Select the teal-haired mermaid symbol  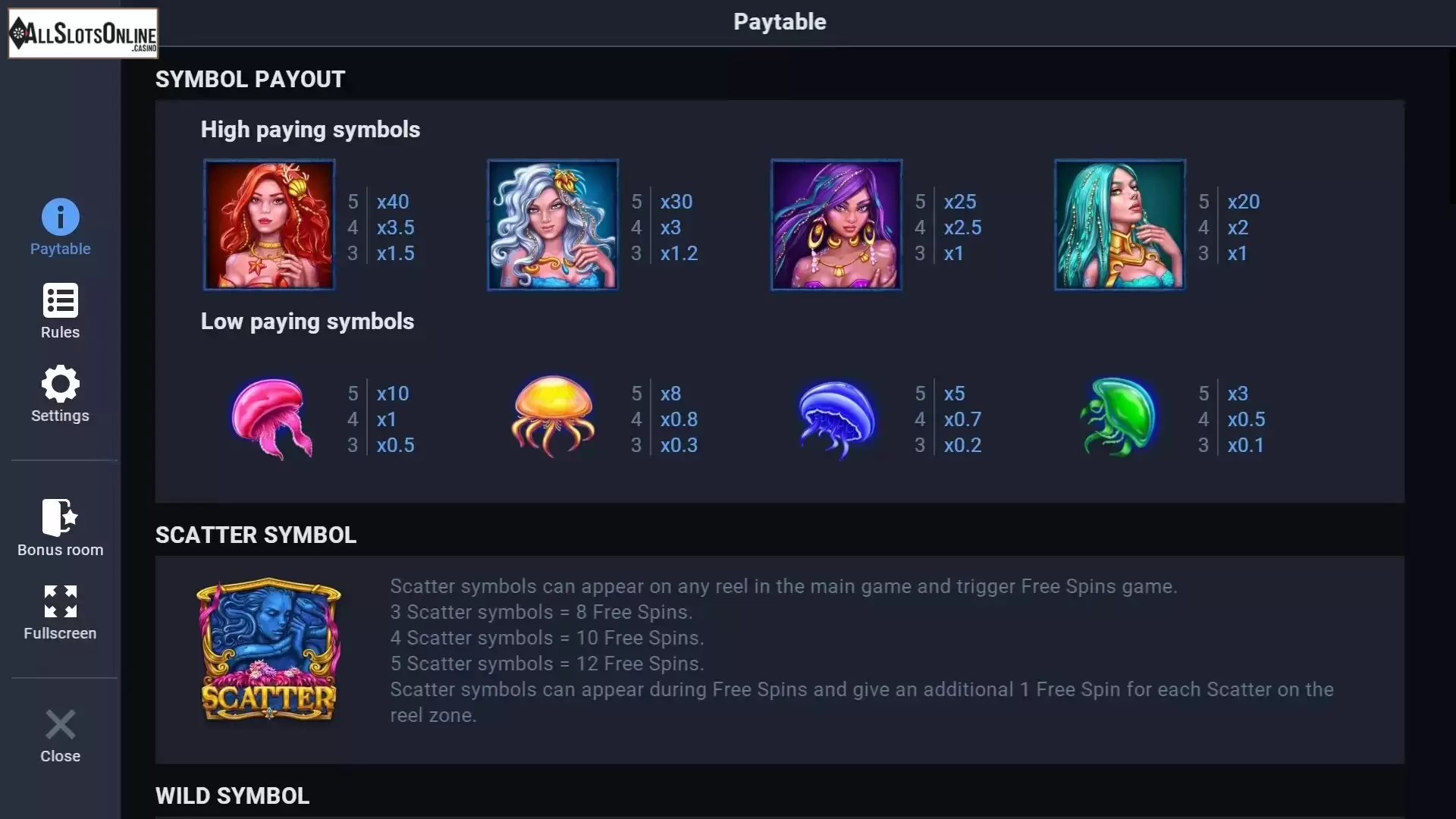(x=1120, y=224)
